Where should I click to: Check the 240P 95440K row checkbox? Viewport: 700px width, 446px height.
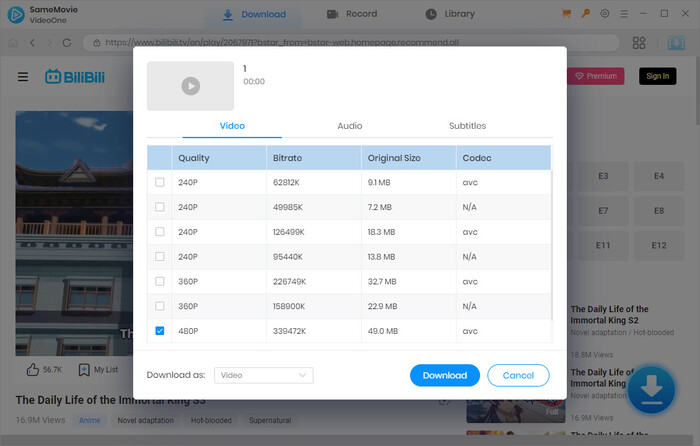pos(159,256)
